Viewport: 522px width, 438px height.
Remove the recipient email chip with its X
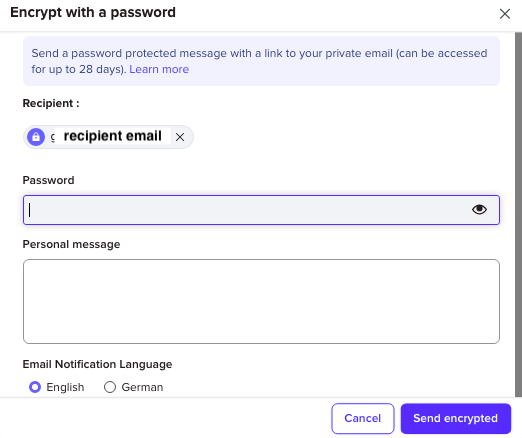pyautogui.click(x=180, y=137)
